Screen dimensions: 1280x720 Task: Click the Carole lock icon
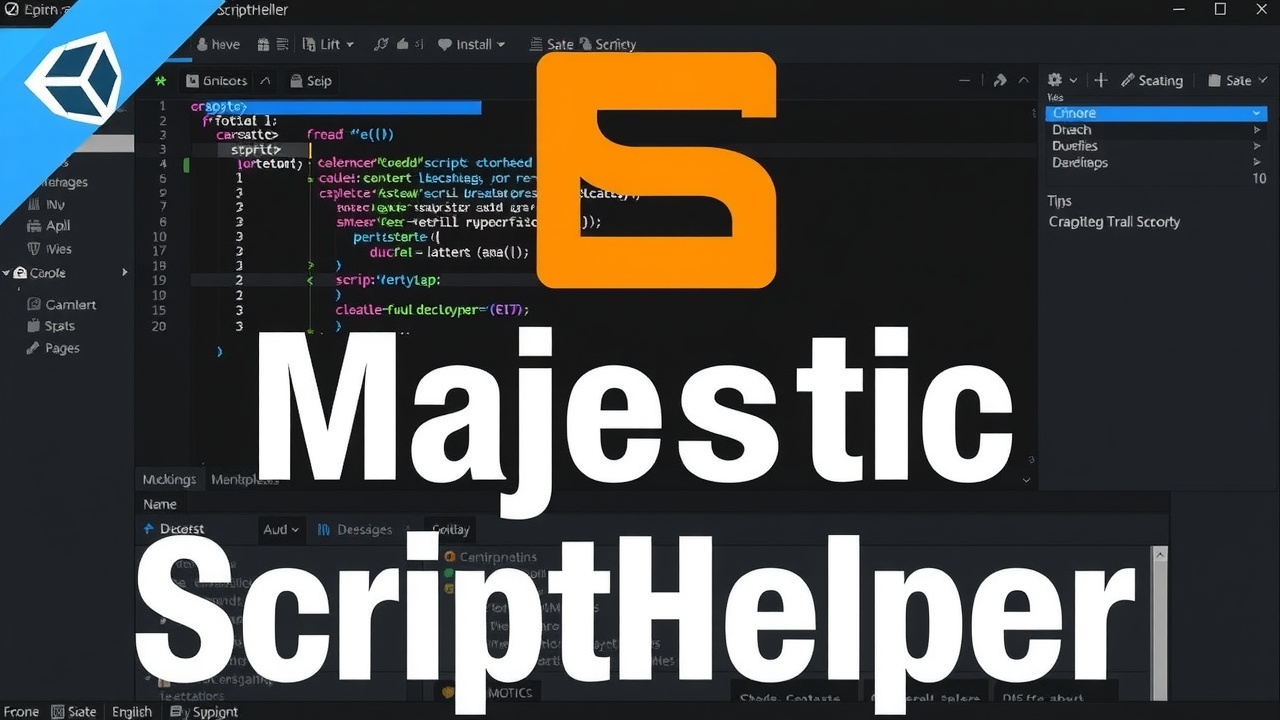coord(20,273)
